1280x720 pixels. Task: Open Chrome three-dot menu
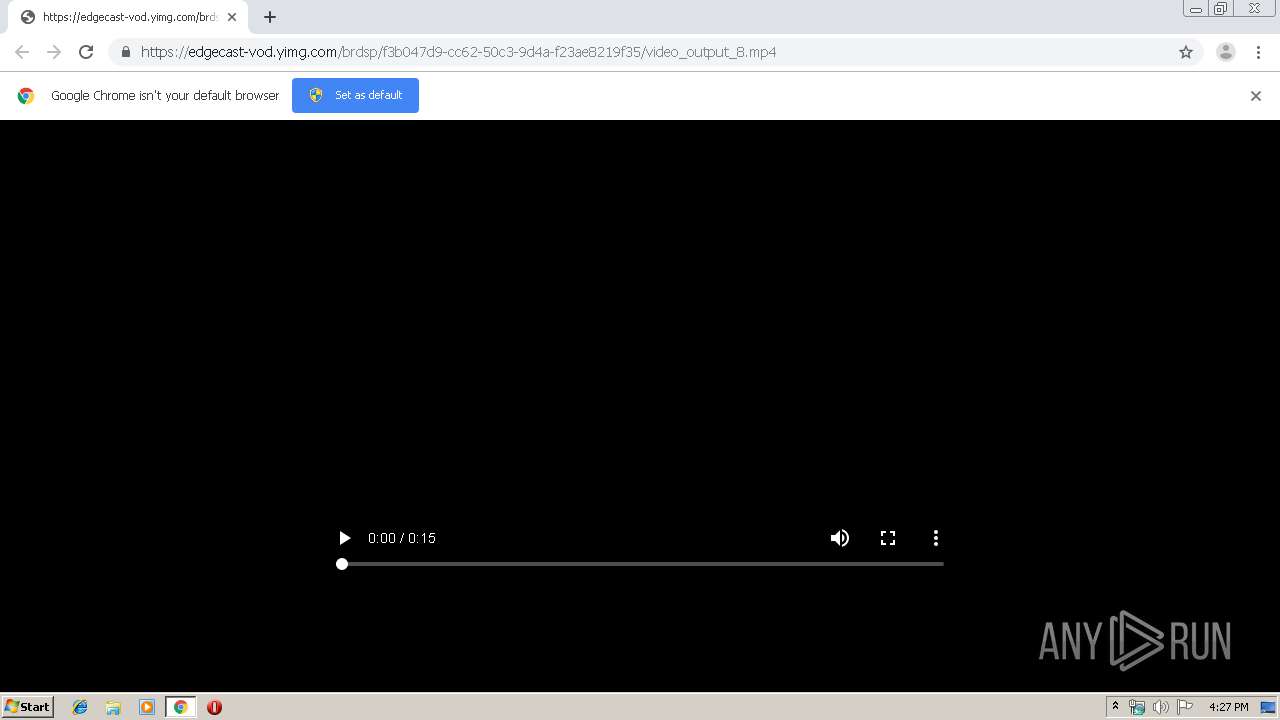click(1258, 52)
